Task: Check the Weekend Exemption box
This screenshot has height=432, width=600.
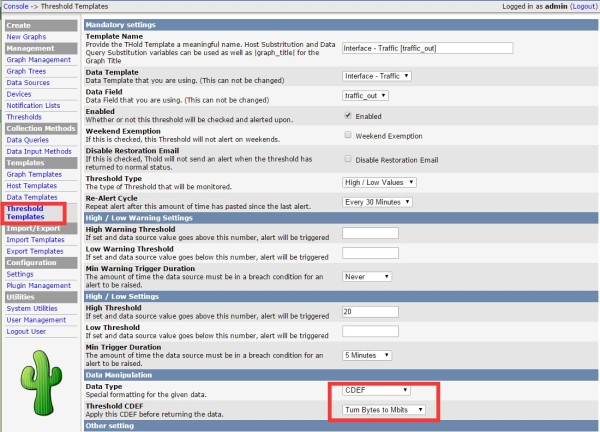Action: [x=348, y=135]
